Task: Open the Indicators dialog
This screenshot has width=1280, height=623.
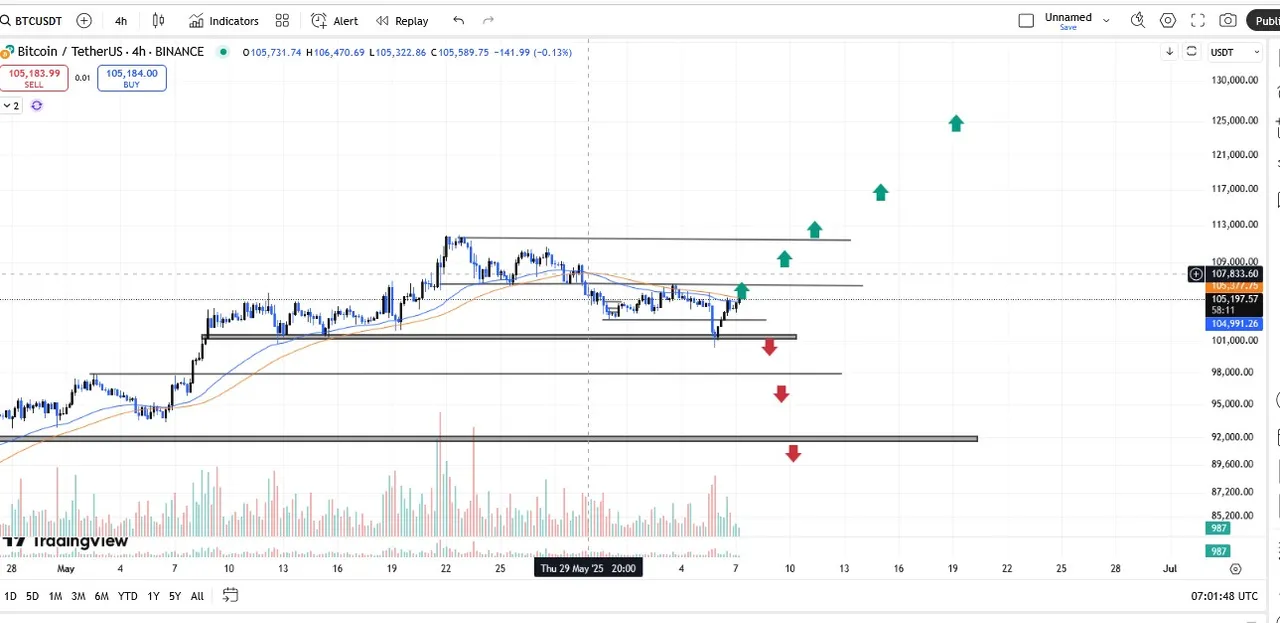Action: click(224, 20)
